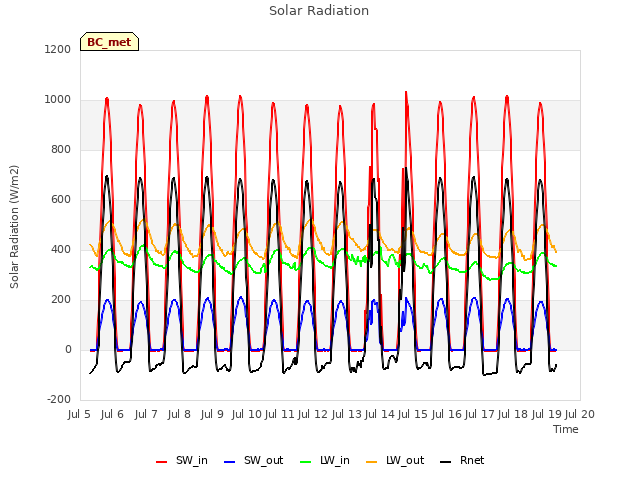The width and height of the screenshot is (640, 480).
Task: Click the Jul 16 x-axis label
Action: pyautogui.click(x=447, y=414)
